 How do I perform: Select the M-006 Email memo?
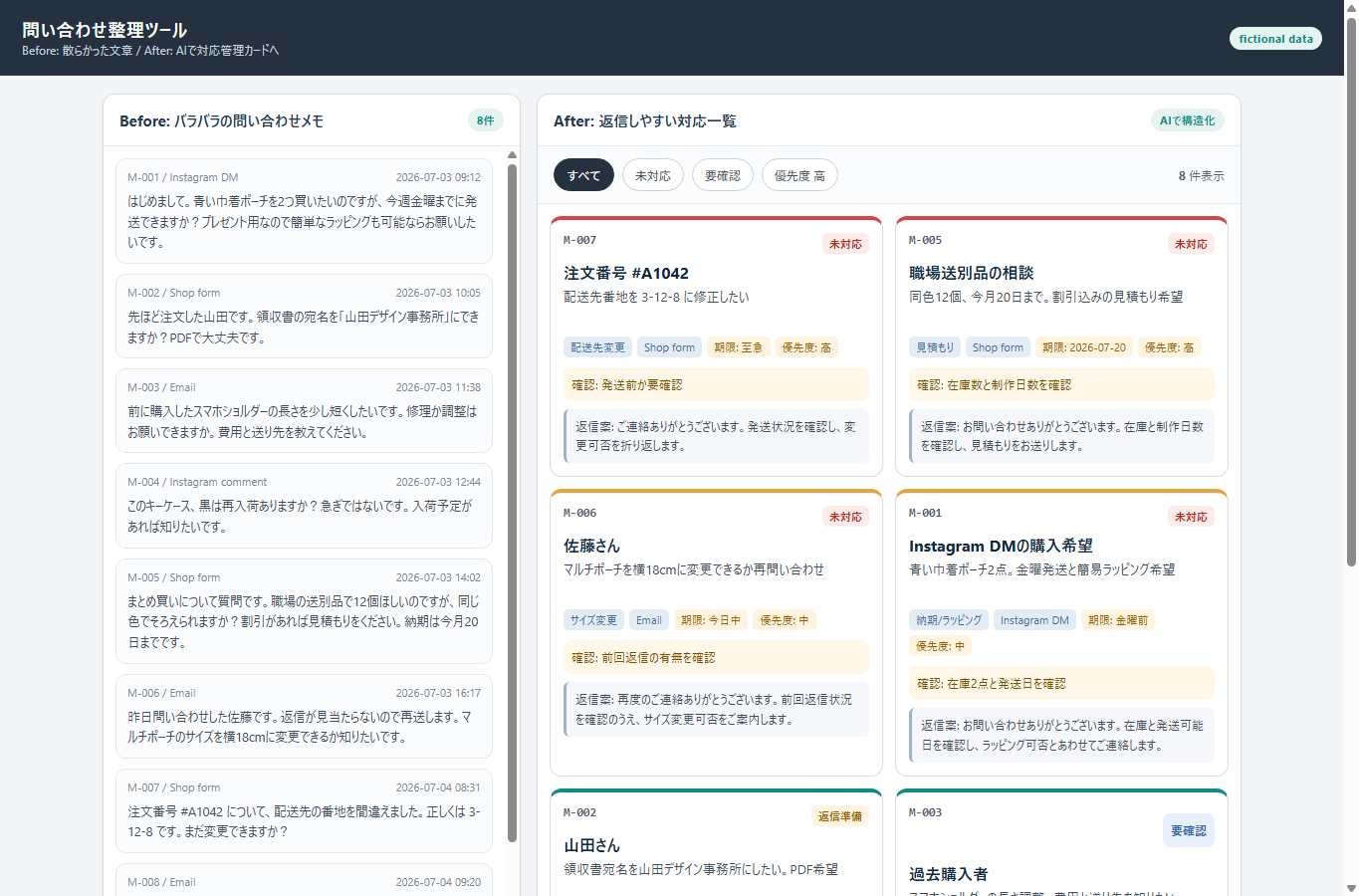[304, 716]
